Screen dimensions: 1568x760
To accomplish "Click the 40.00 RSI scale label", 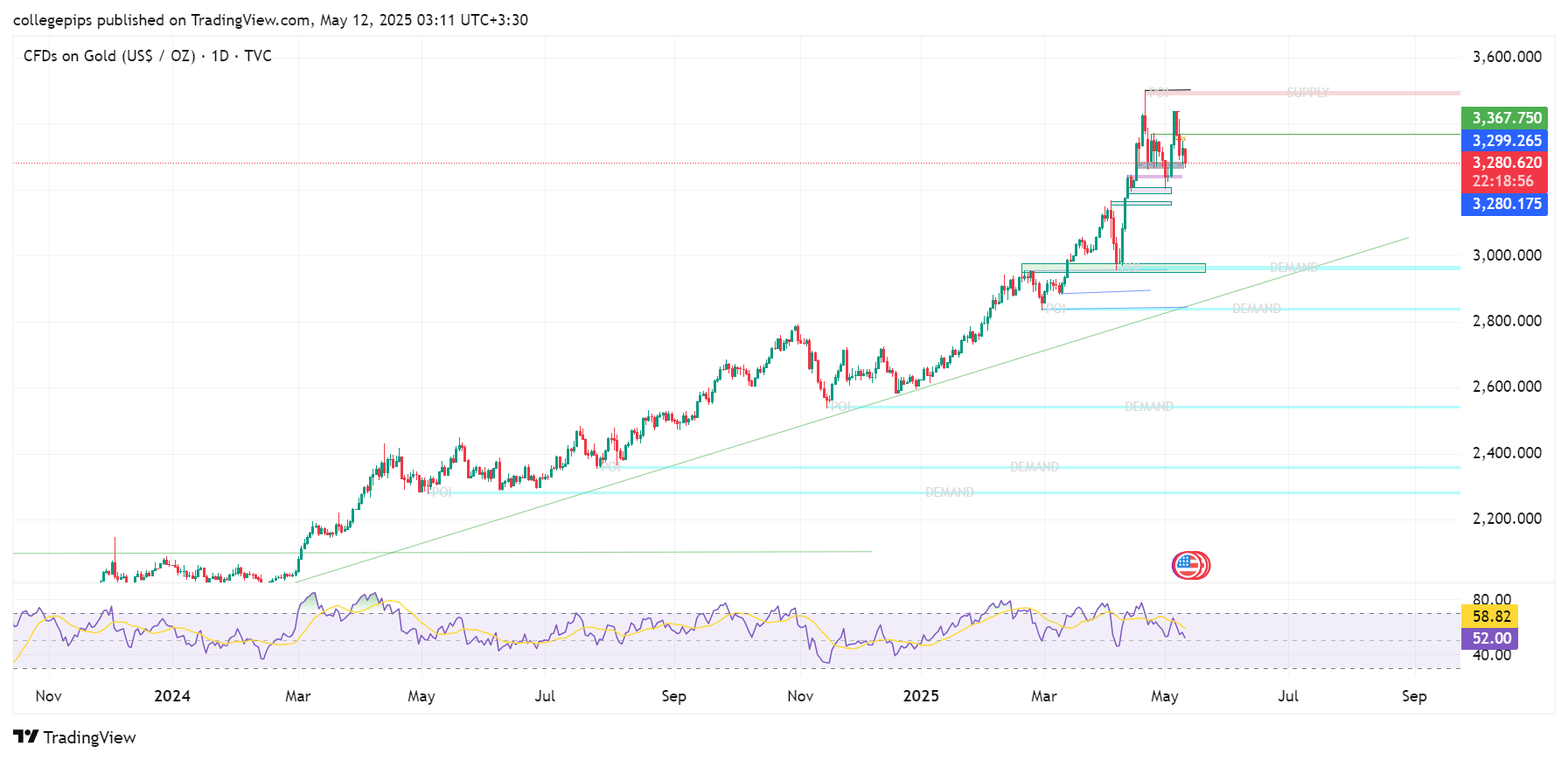I will click(1491, 655).
